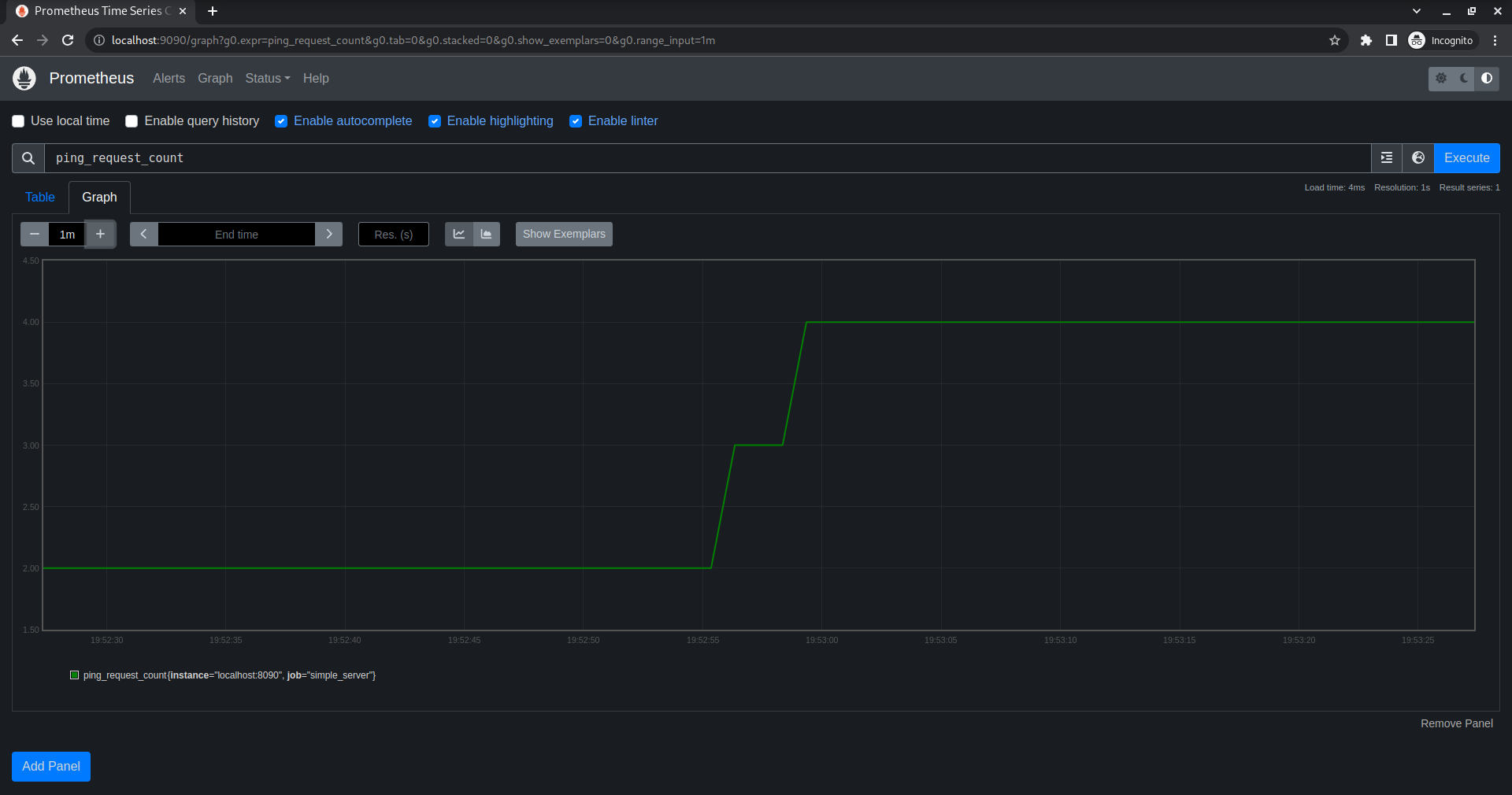Add a new panel
The height and width of the screenshot is (795, 1512).
(x=51, y=767)
